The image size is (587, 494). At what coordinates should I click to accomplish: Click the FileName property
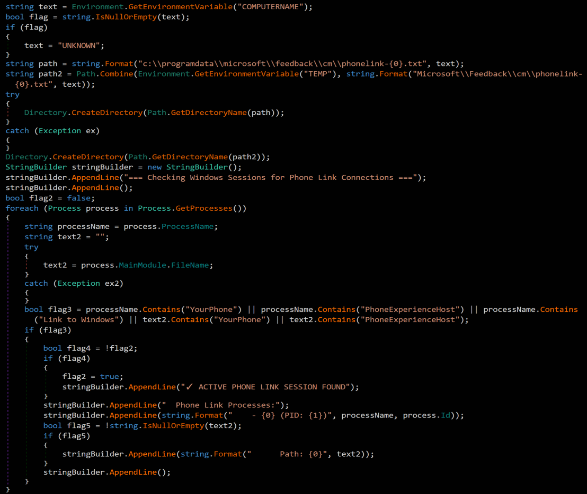tap(190, 265)
